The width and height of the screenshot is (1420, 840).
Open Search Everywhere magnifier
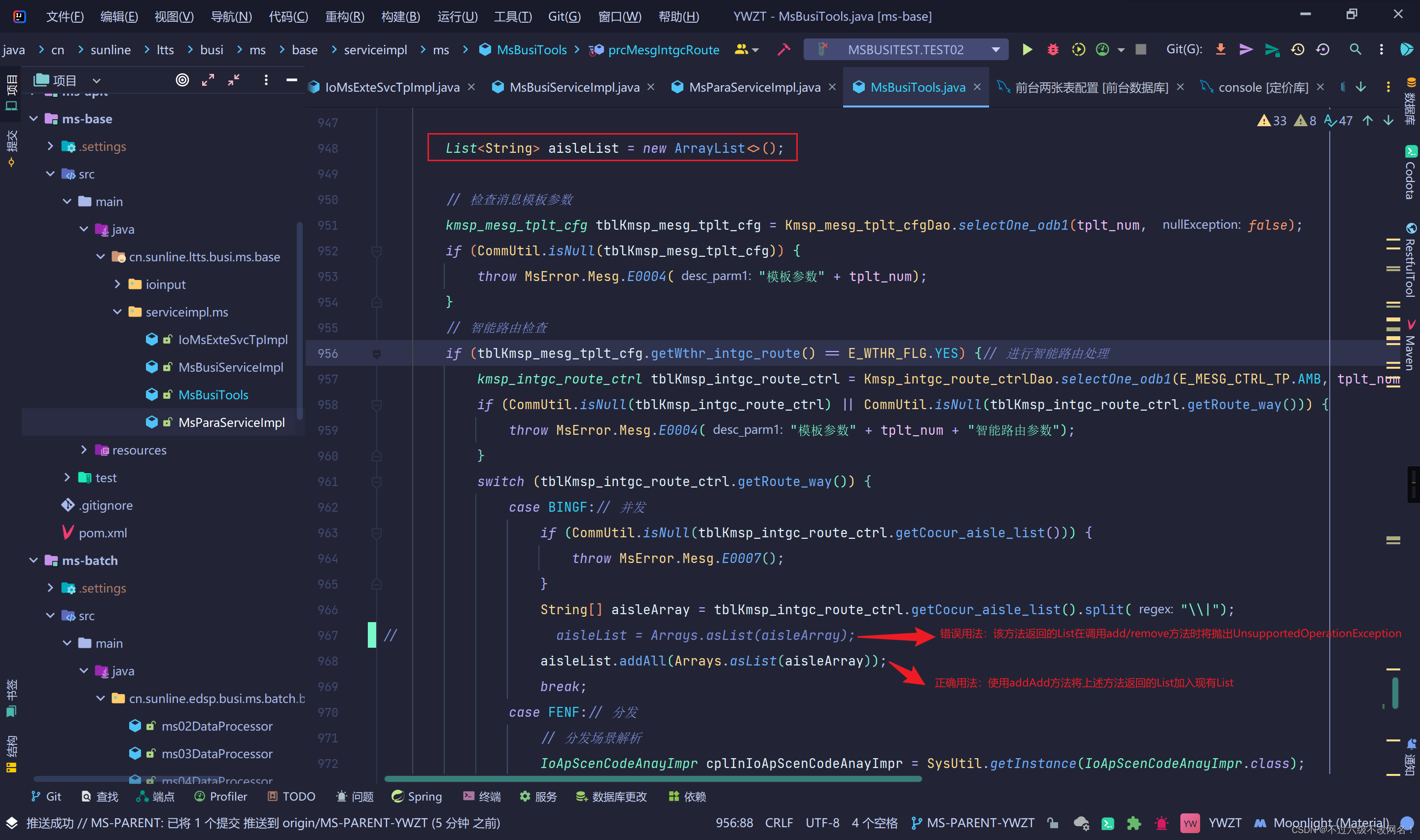[x=1355, y=50]
